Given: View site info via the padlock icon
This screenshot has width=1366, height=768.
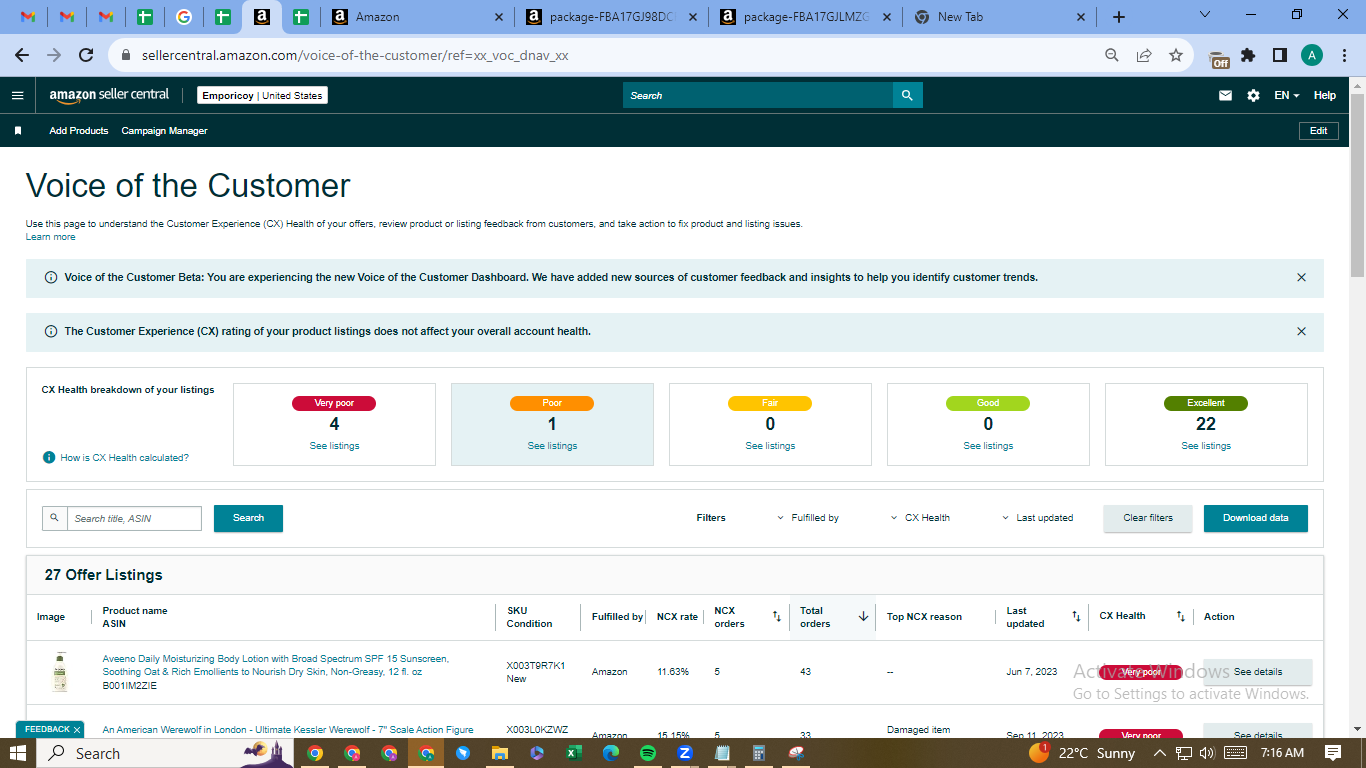Looking at the screenshot, I should click(x=126, y=55).
